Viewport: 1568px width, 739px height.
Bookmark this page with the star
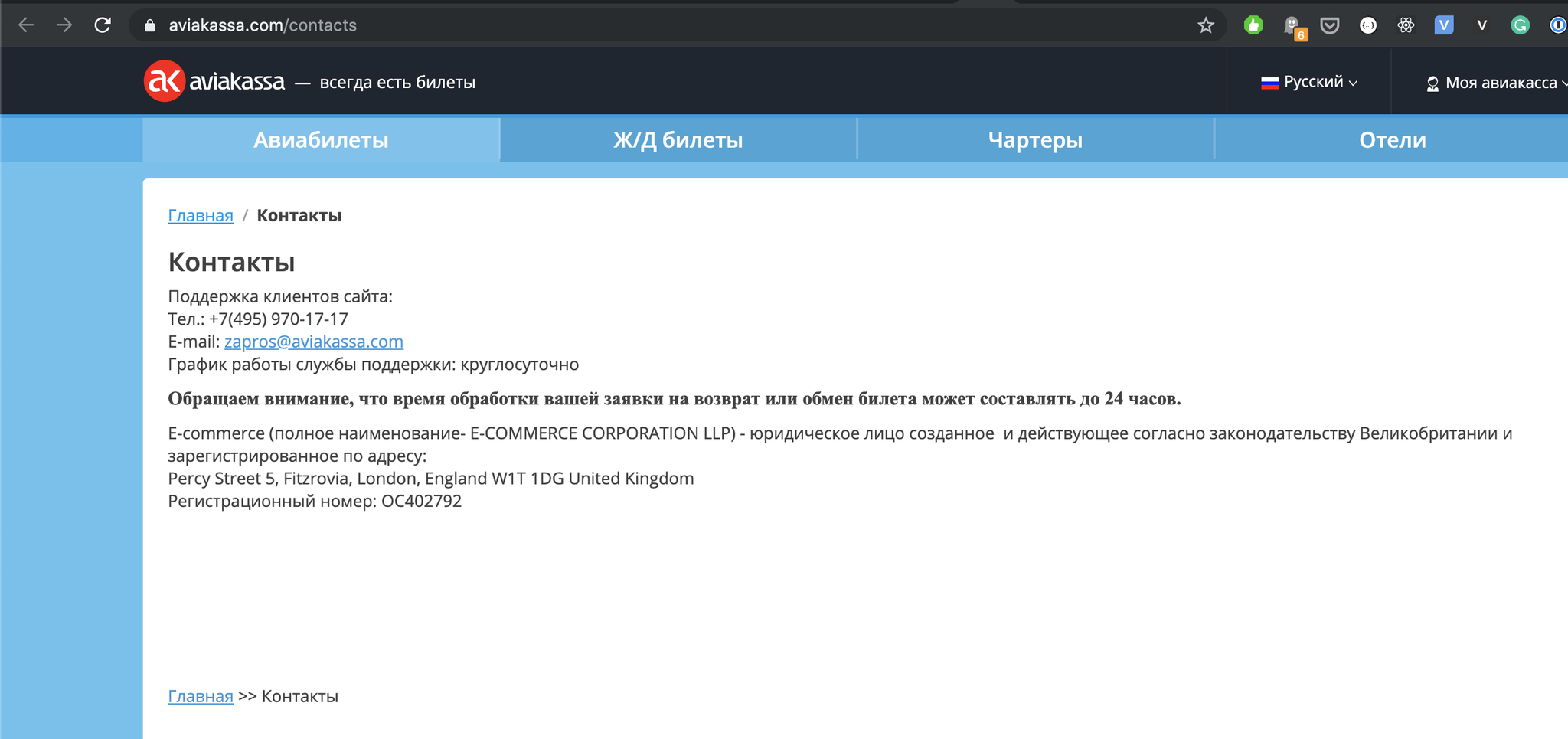1206,25
